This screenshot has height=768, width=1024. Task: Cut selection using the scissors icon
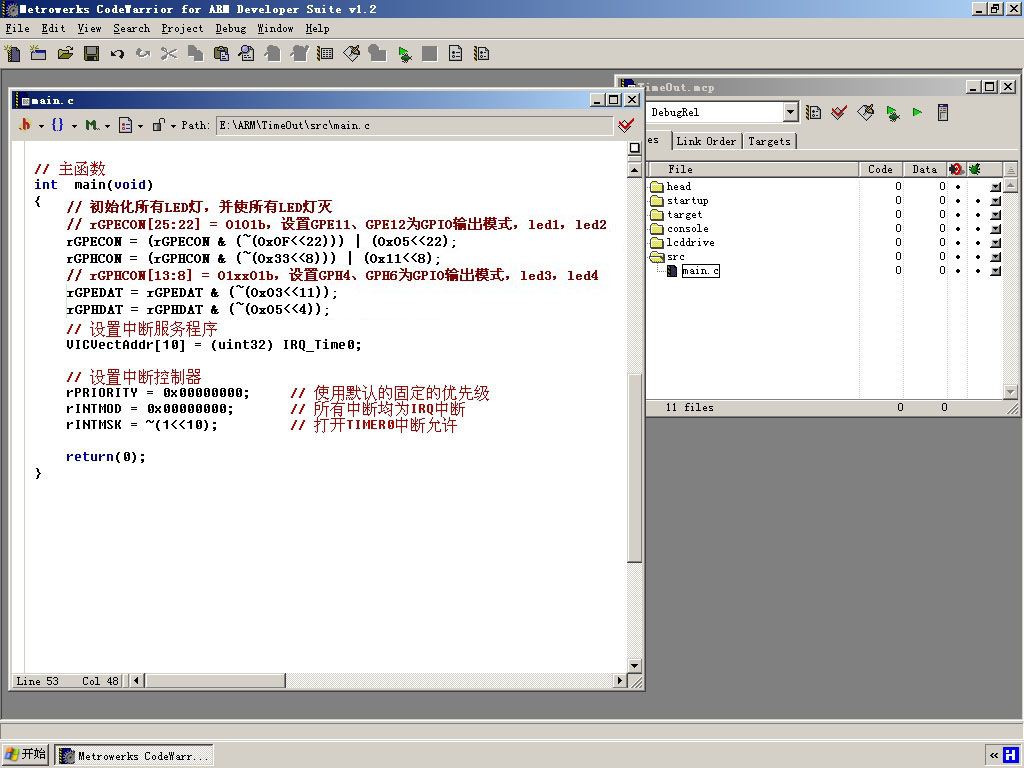[169, 54]
